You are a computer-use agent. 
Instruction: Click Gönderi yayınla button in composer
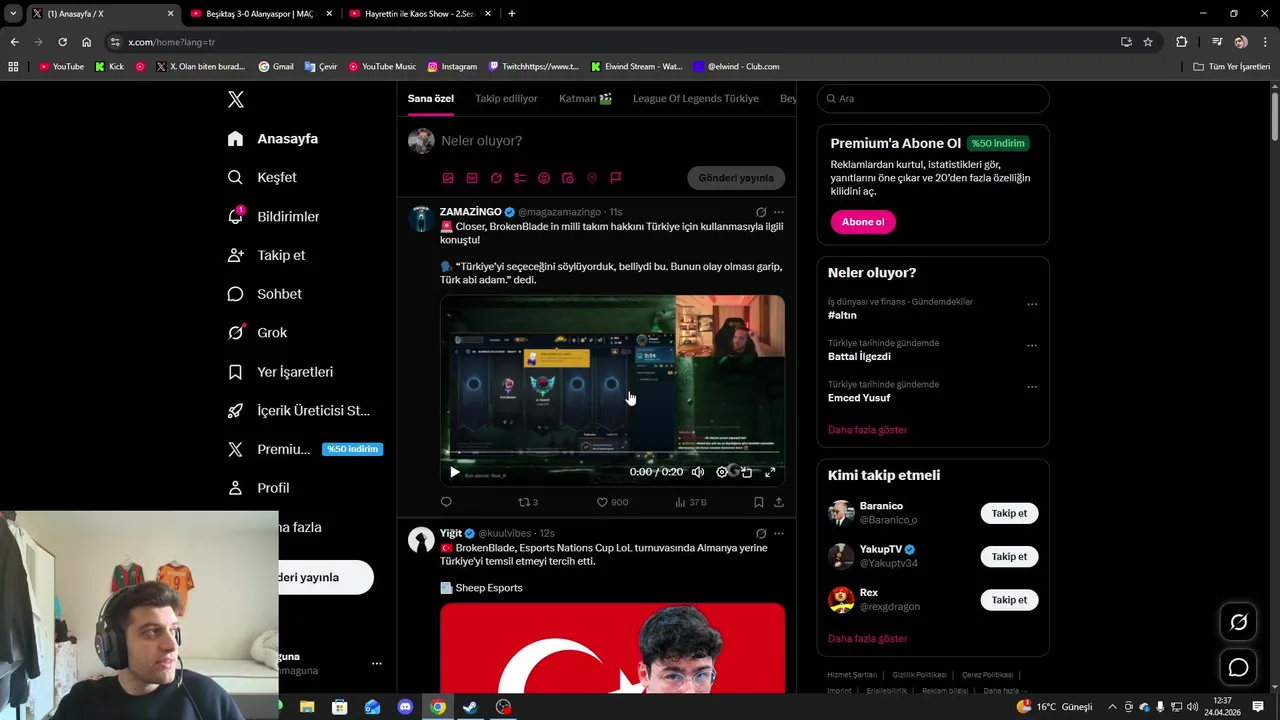point(736,178)
